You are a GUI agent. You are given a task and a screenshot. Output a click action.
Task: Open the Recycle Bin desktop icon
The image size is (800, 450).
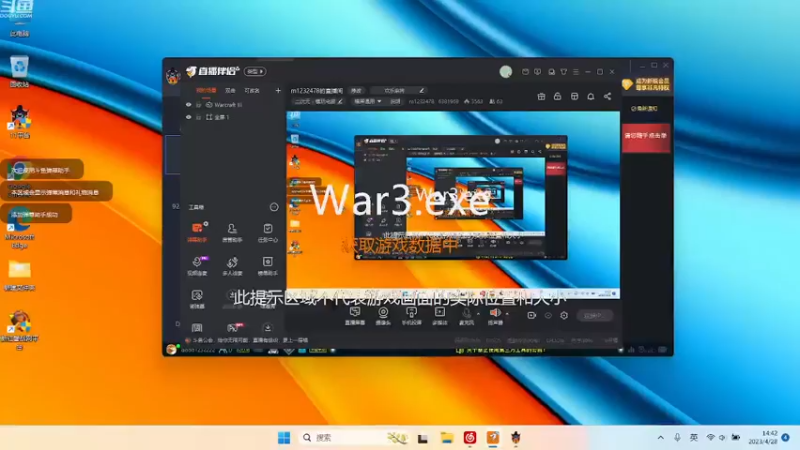point(19,71)
